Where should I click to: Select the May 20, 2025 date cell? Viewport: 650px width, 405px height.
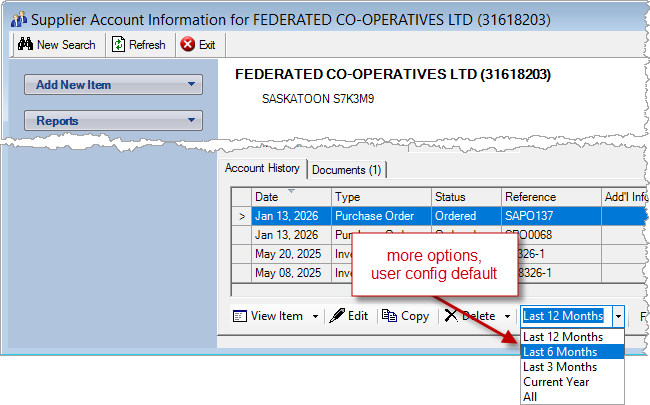pos(291,254)
